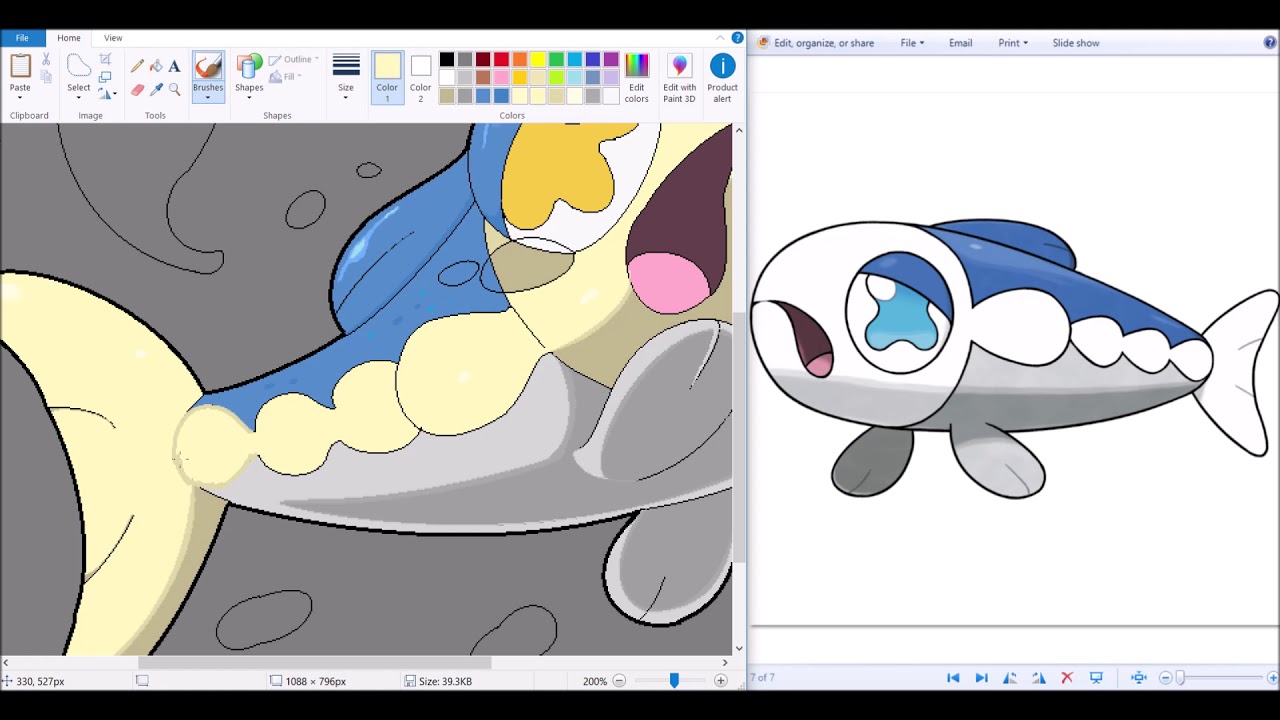Go to next image in photo viewer
This screenshot has width=1280, height=720.
point(981,678)
